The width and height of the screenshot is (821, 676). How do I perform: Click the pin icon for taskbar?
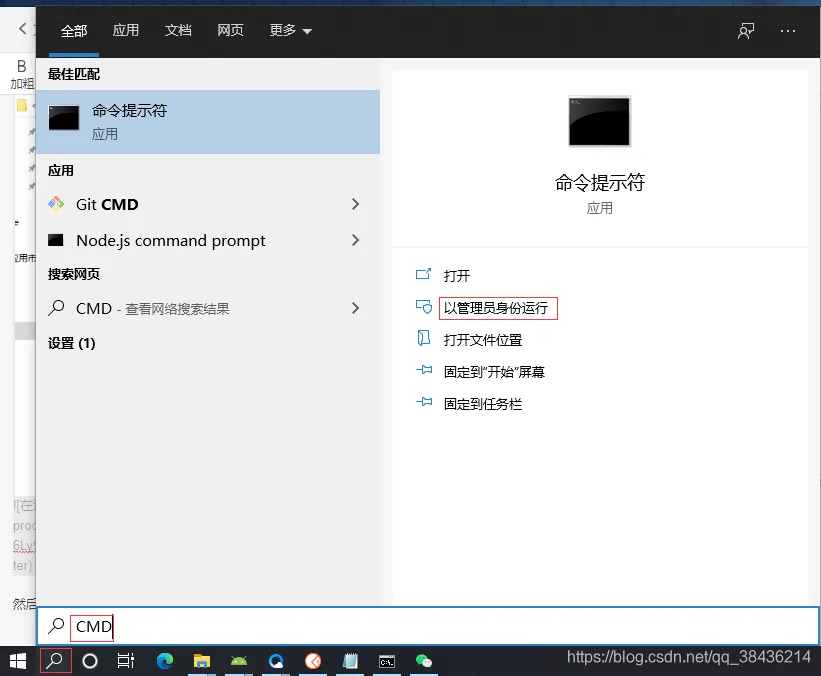click(x=424, y=402)
